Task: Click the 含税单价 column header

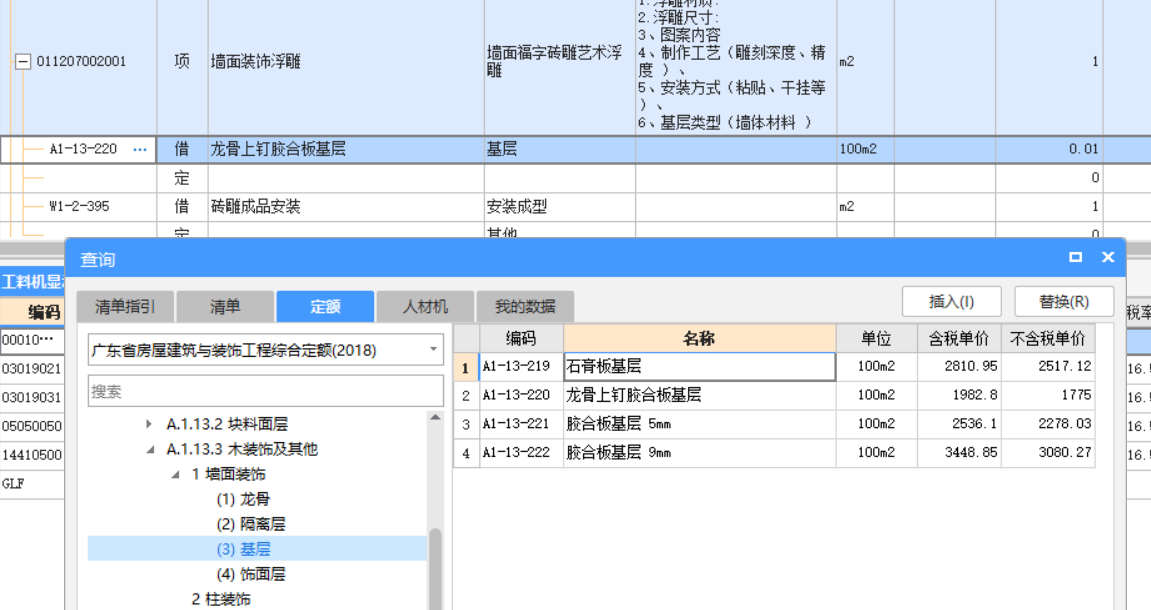Action: [x=959, y=339]
